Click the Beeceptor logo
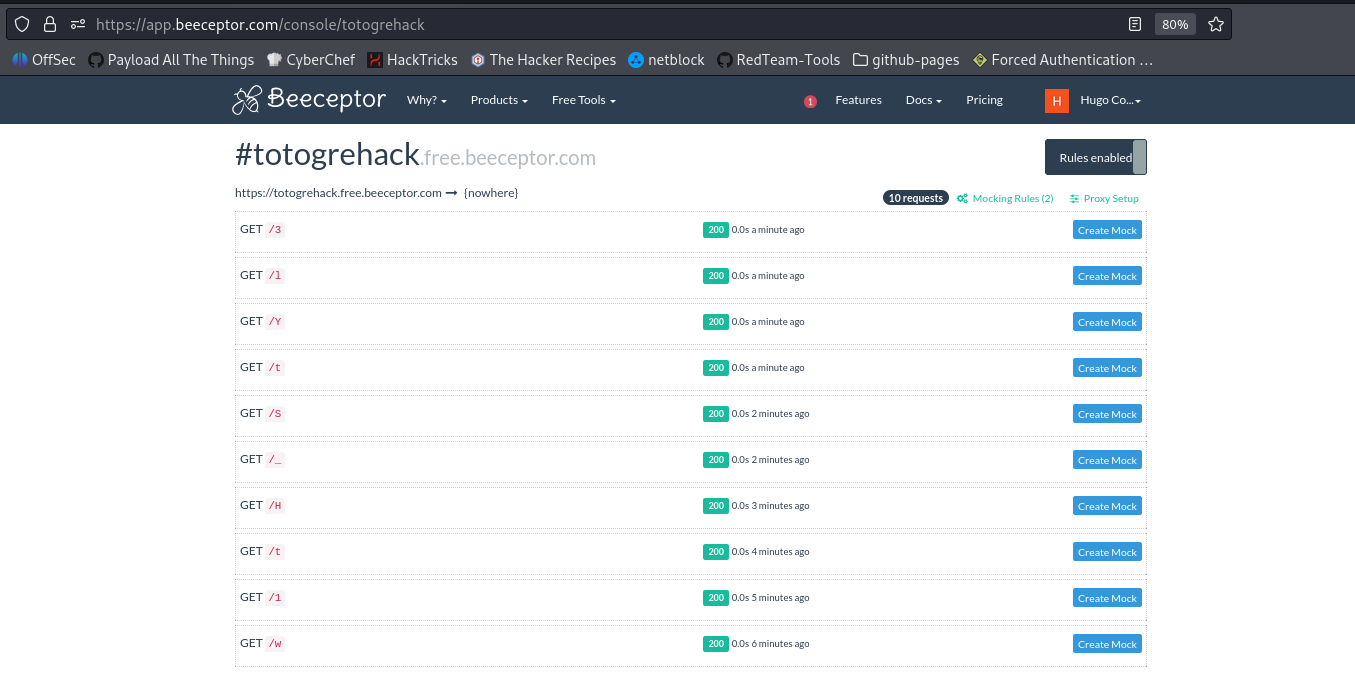This screenshot has height=687, width=1355. click(x=309, y=99)
